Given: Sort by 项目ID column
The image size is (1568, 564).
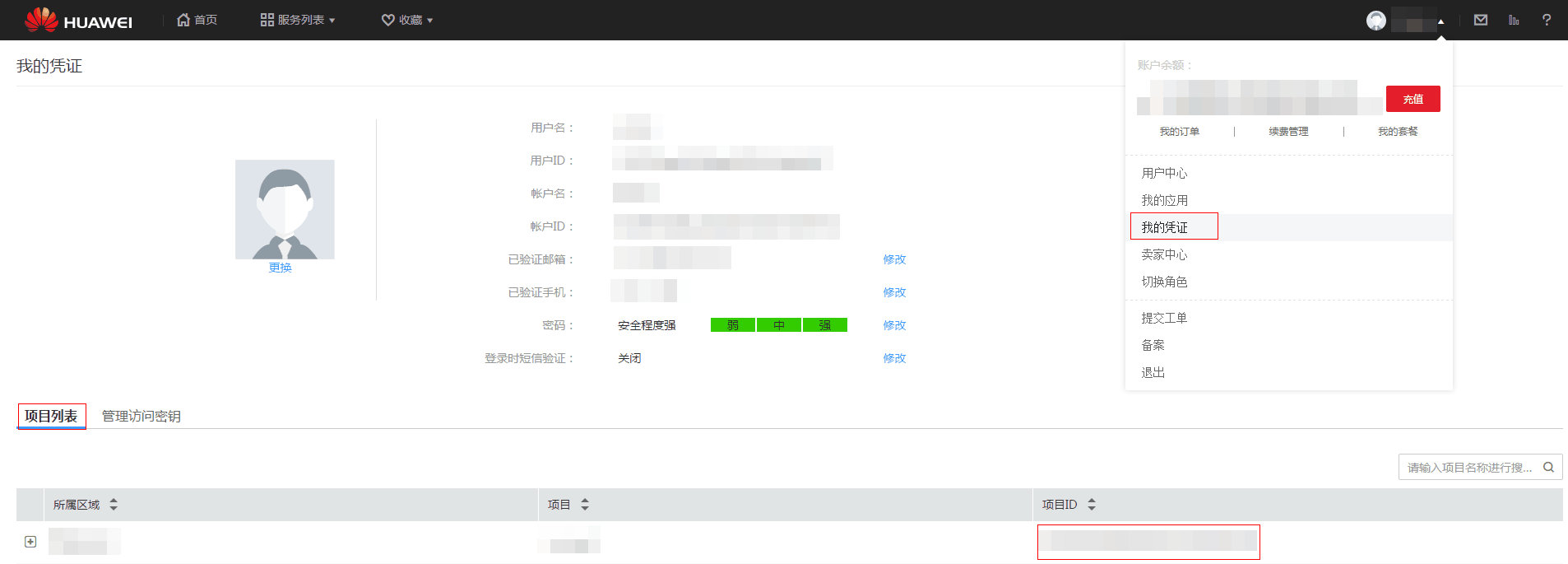Looking at the screenshot, I should pos(1092,505).
